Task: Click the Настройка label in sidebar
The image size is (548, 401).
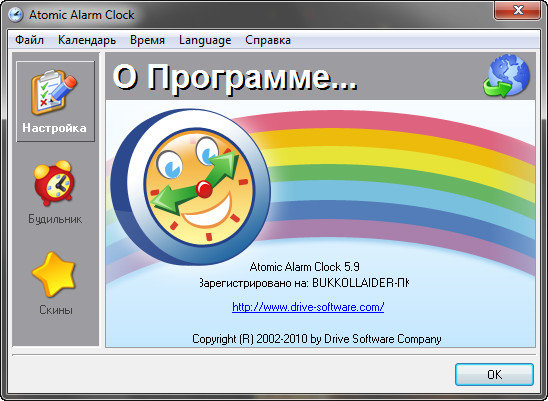Action: pyautogui.click(x=55, y=128)
